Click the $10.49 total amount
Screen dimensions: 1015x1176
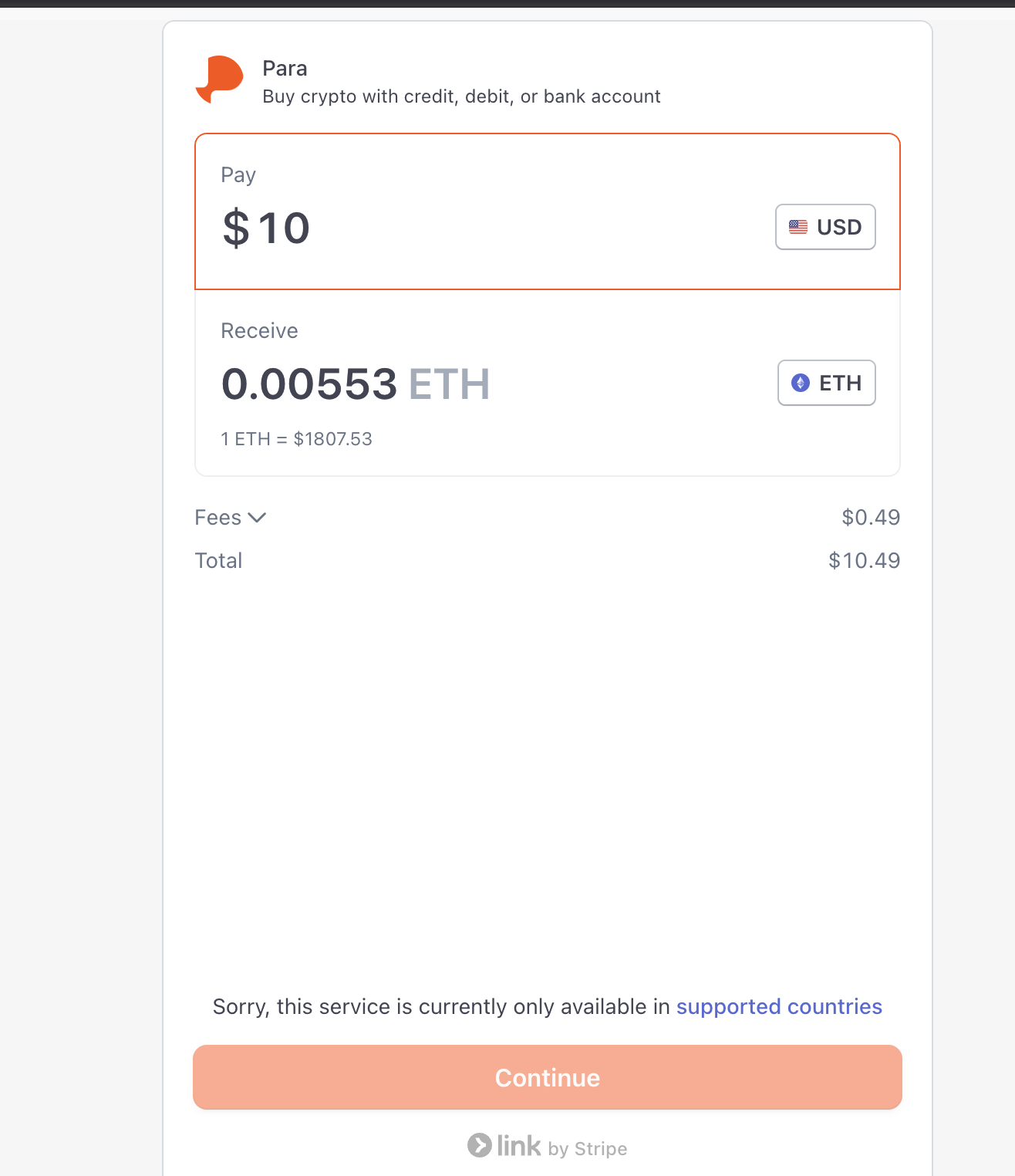(864, 560)
